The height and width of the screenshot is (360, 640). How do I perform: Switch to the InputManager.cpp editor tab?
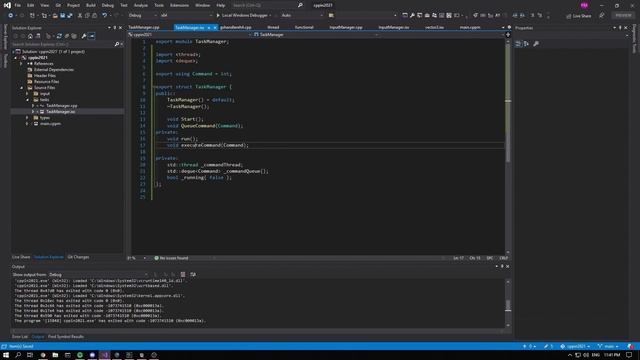tap(346, 27)
